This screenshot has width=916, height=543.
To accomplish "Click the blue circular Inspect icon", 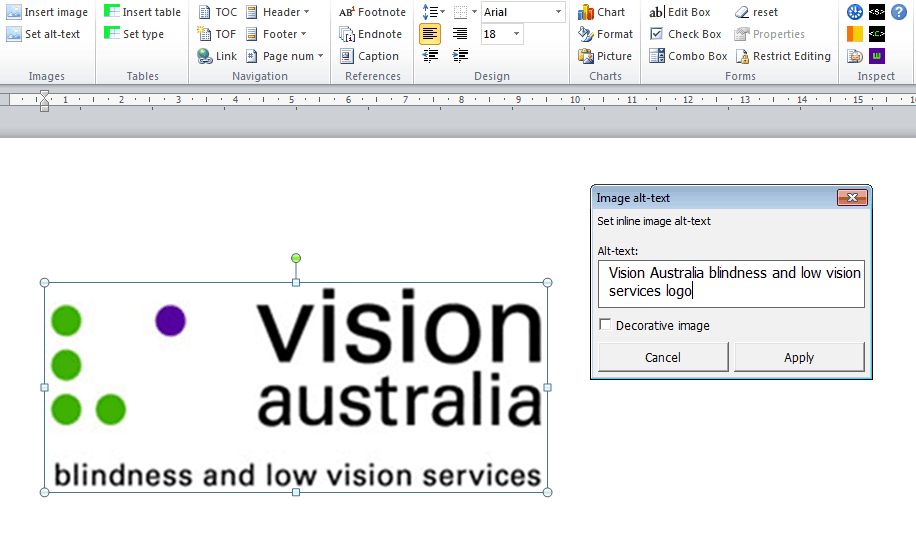I will (855, 12).
